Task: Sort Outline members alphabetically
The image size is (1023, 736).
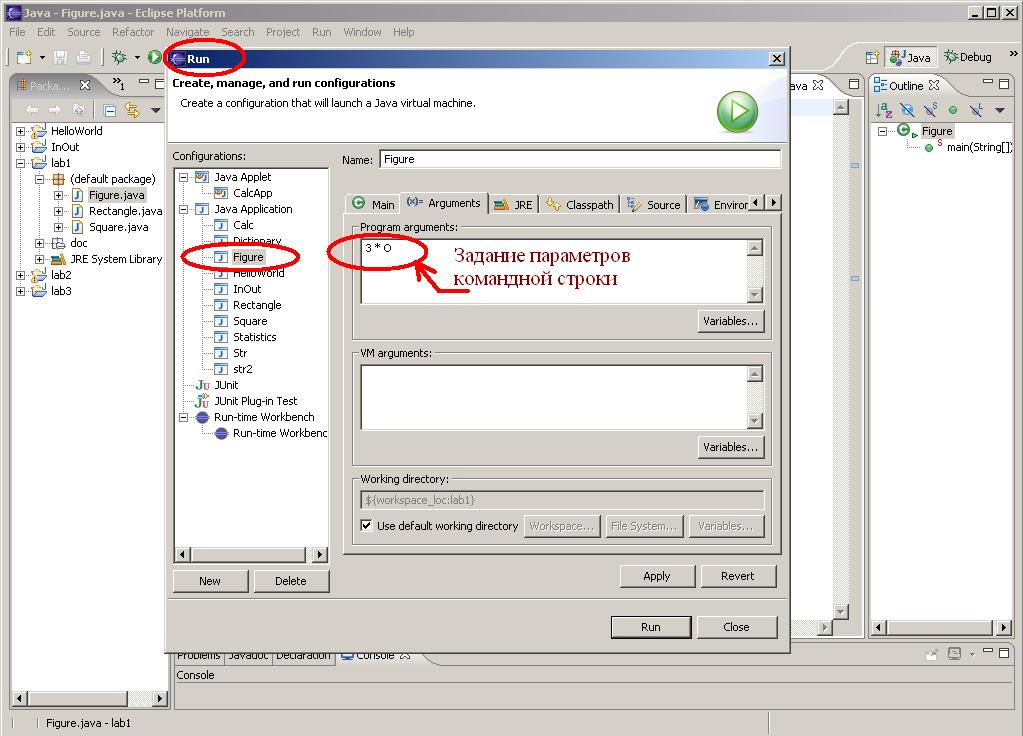Action: (x=883, y=110)
